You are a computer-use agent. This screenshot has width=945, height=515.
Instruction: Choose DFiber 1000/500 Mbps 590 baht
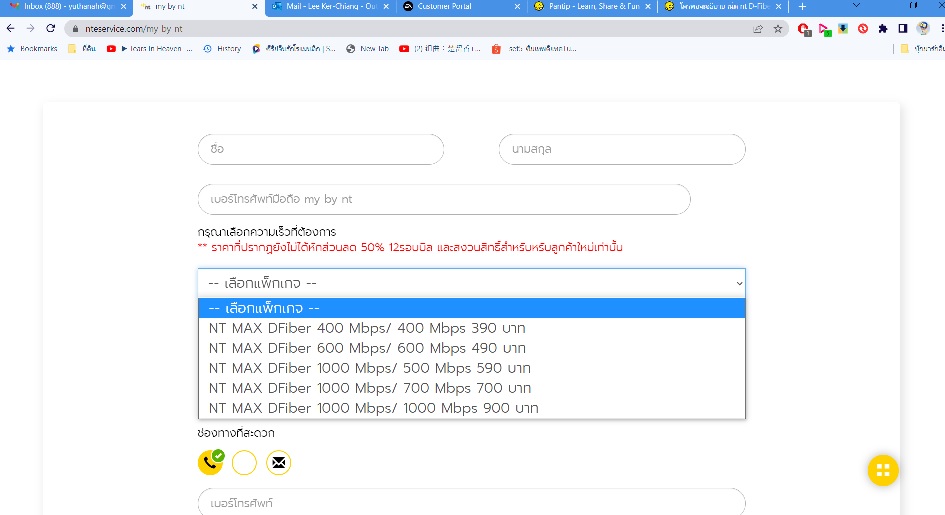(471, 368)
